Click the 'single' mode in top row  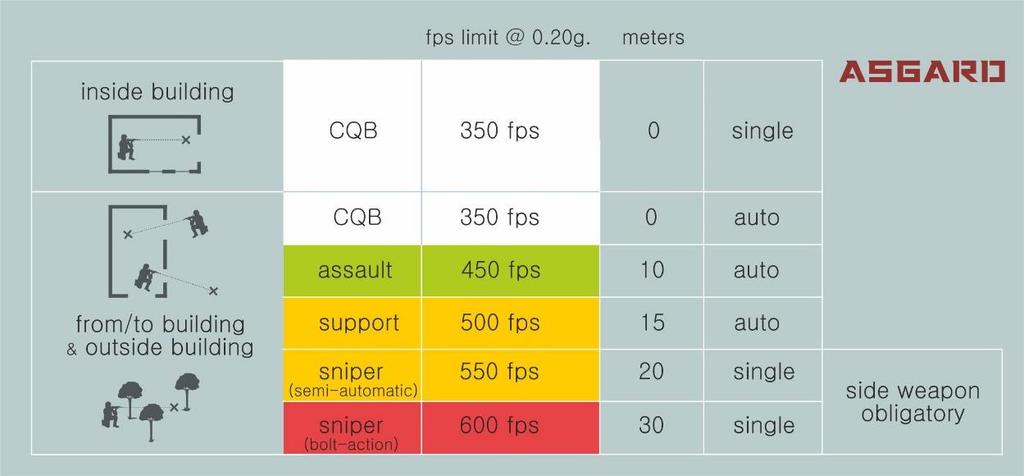[x=762, y=131]
